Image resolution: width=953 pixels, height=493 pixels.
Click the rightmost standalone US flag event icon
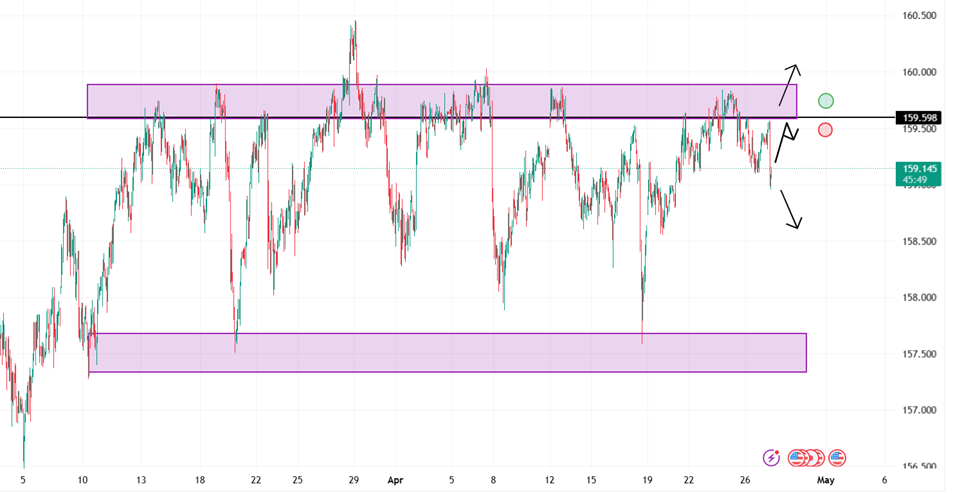[838, 457]
